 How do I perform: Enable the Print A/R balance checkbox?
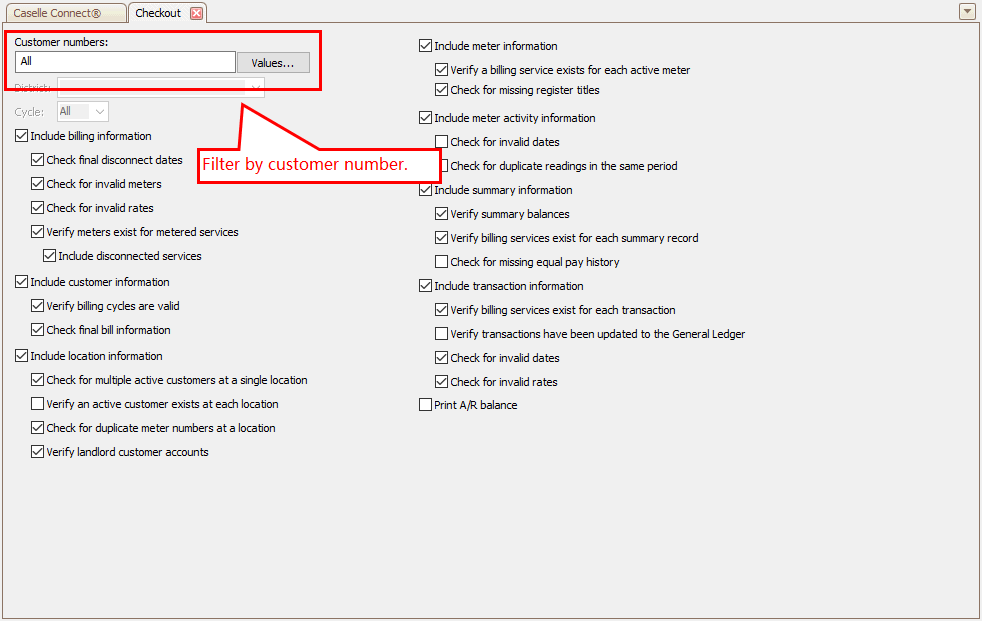(x=426, y=405)
